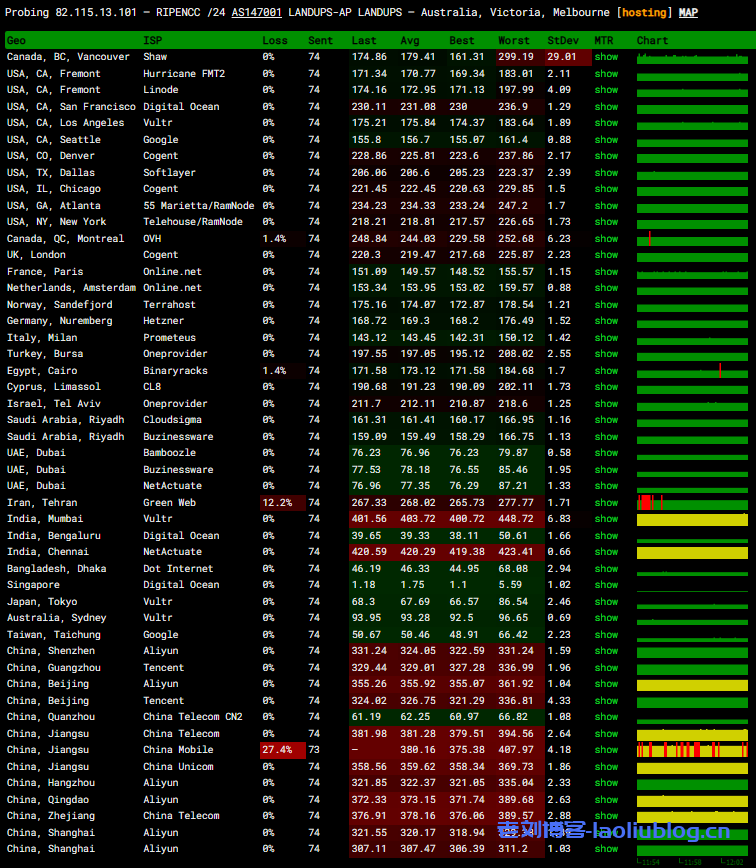Show MTR for UK, London Cogent
Screen dimensions: 756x868
606,255
